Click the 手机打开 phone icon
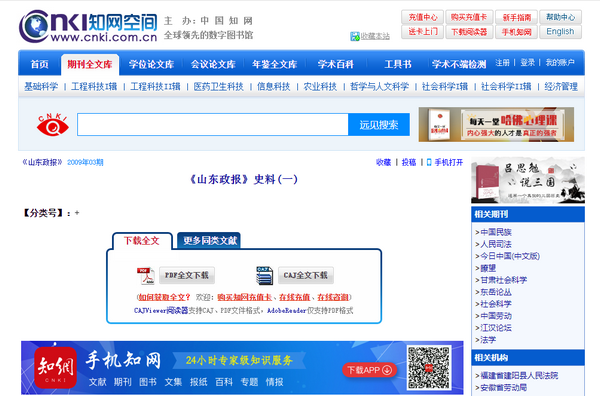 [429, 162]
